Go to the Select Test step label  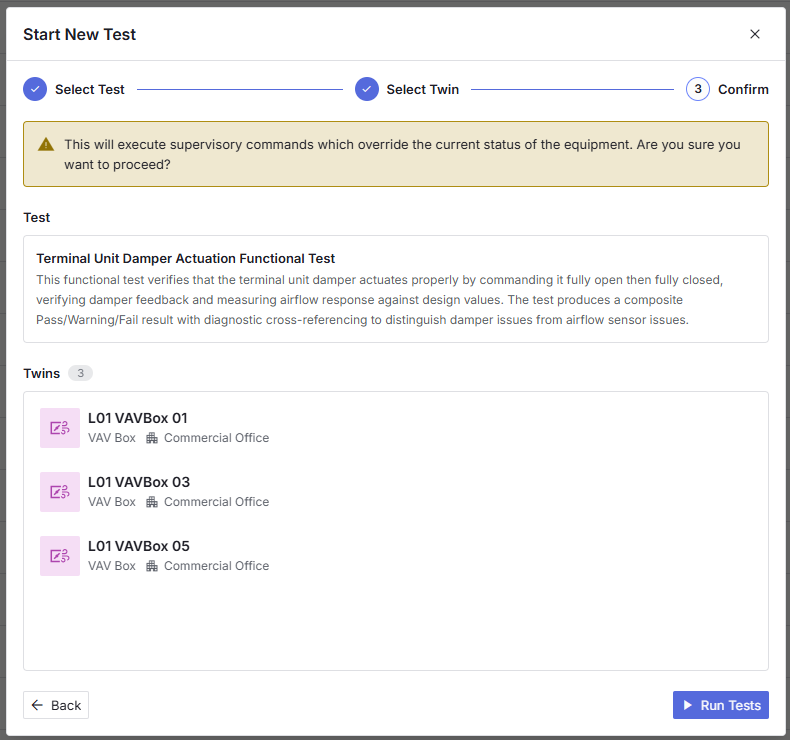click(90, 89)
